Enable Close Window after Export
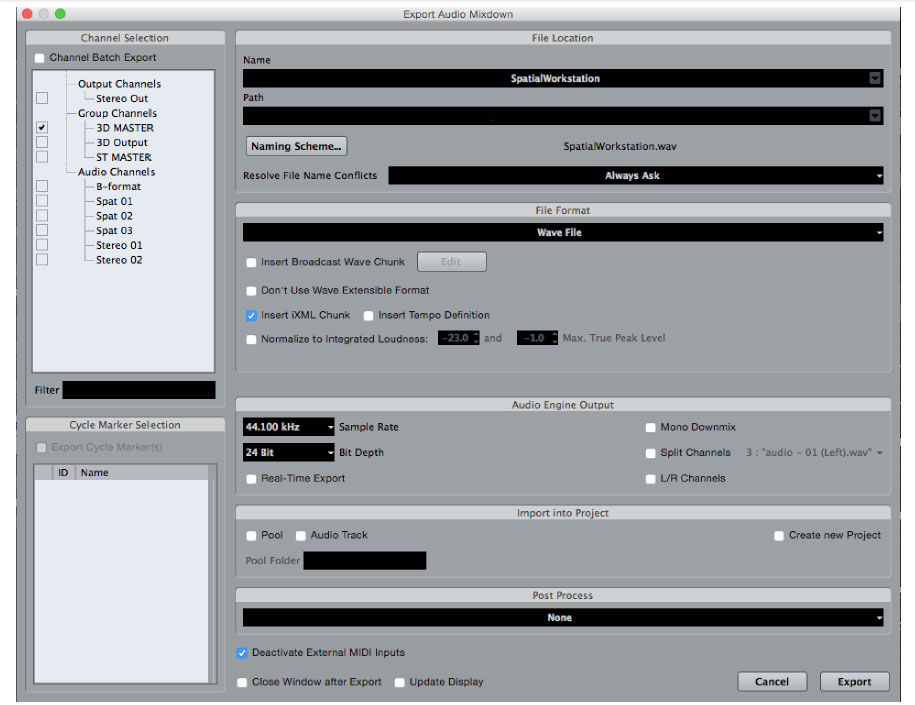 coord(241,681)
